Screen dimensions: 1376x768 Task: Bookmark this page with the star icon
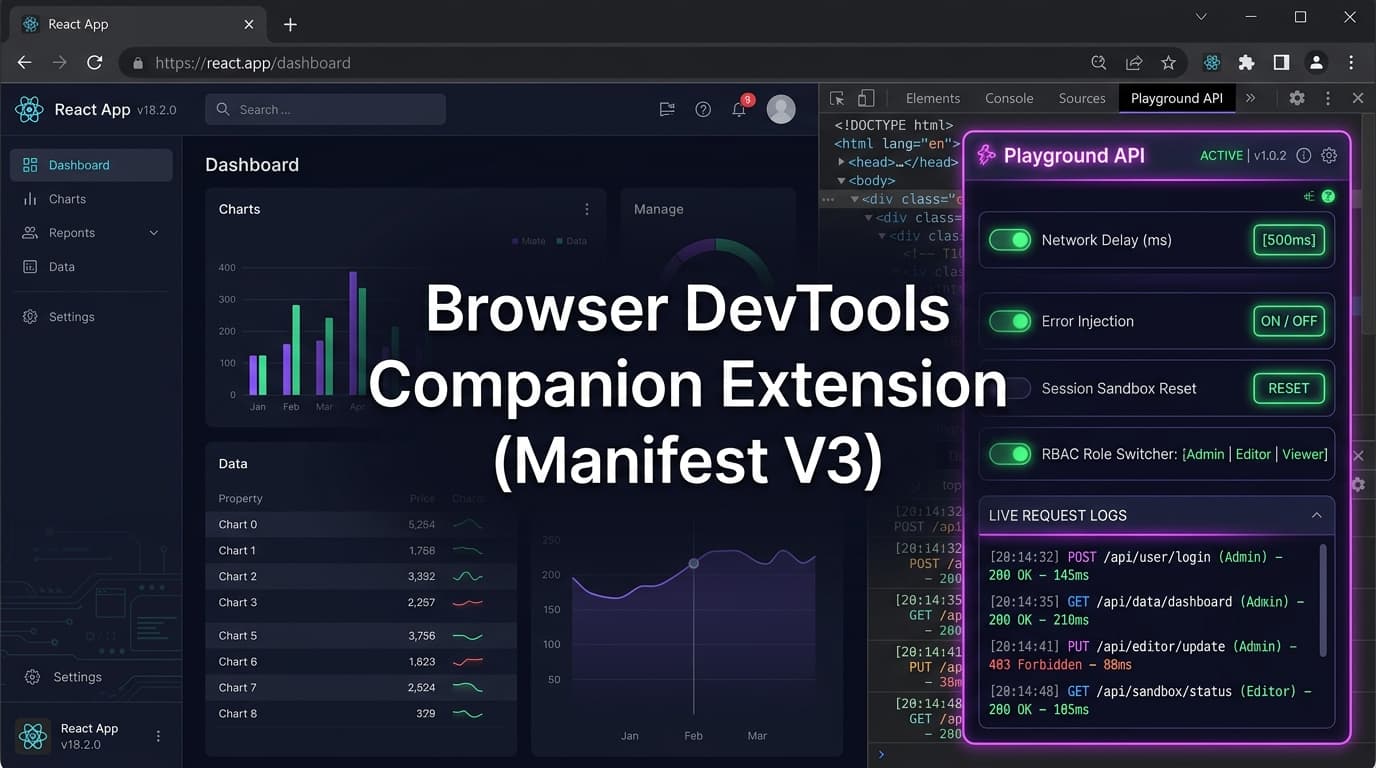click(1168, 62)
